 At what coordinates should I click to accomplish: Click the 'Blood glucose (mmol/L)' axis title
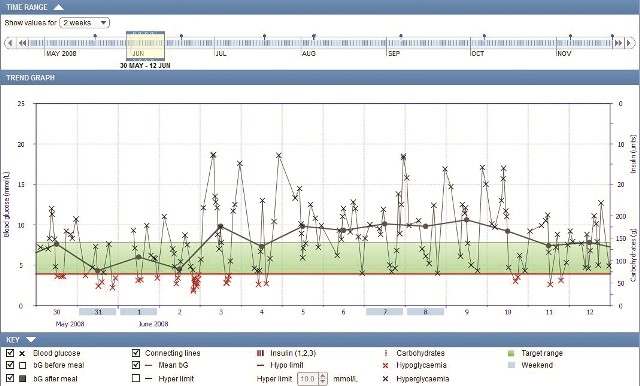7,205
